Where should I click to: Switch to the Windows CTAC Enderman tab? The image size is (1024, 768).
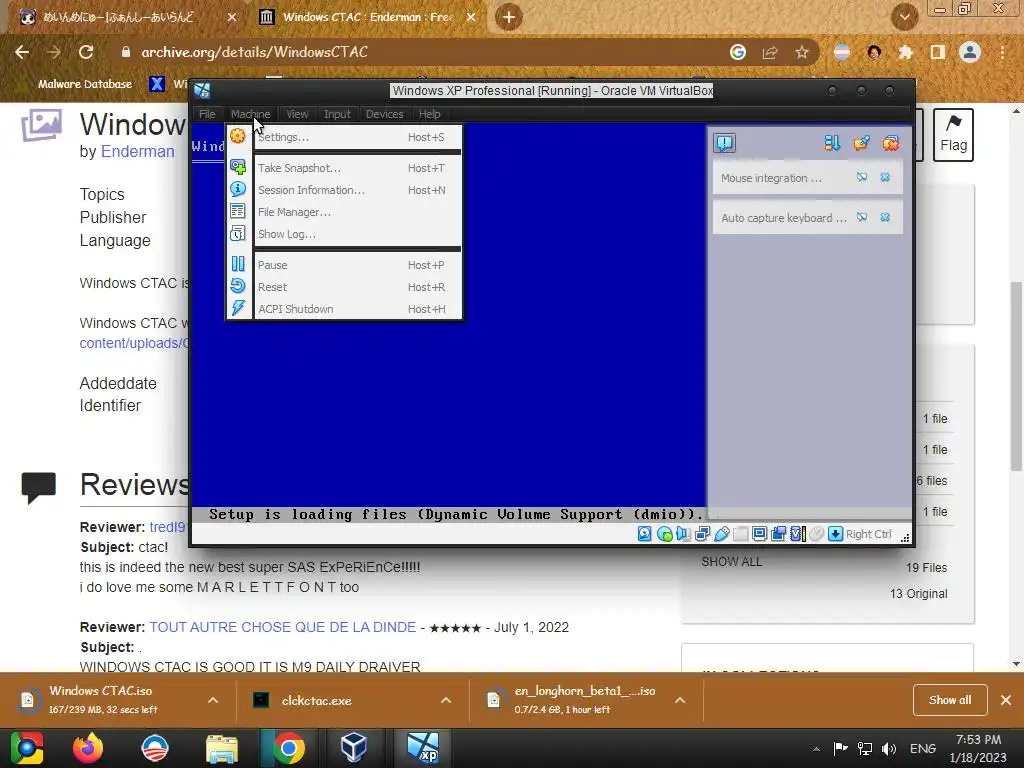[368, 17]
